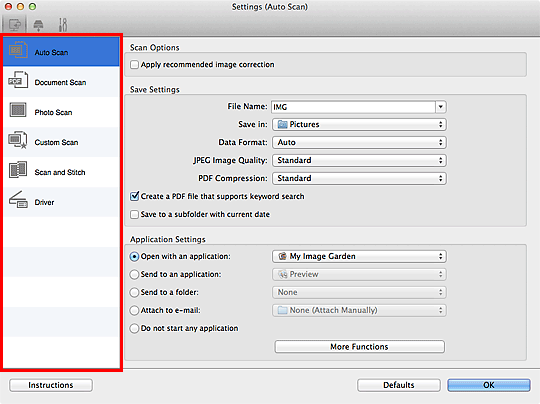Open the Data Format dropdown
The height and width of the screenshot is (404, 540).
[x=359, y=142]
